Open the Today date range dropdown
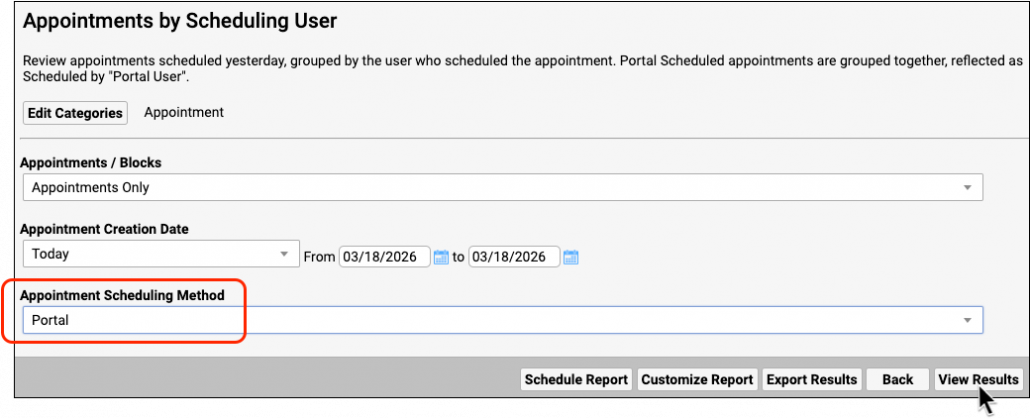 coord(160,254)
